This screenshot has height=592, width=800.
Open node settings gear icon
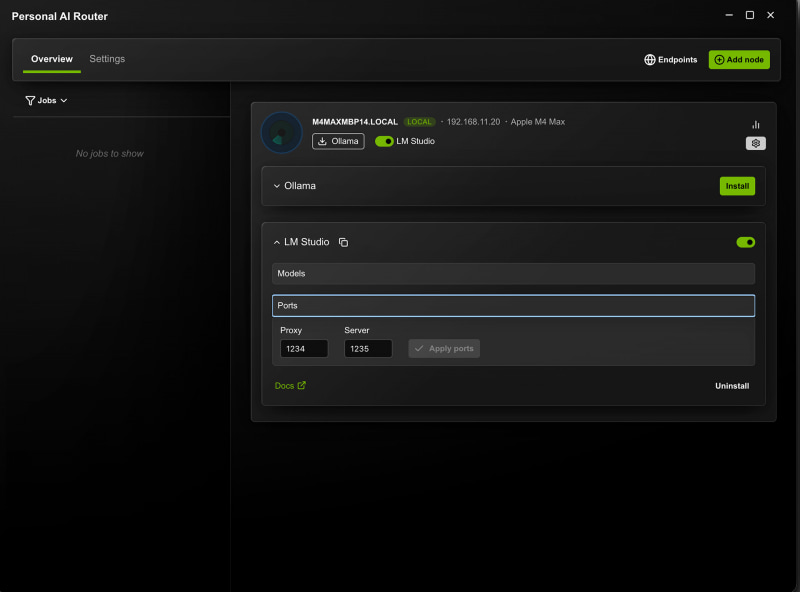756,143
